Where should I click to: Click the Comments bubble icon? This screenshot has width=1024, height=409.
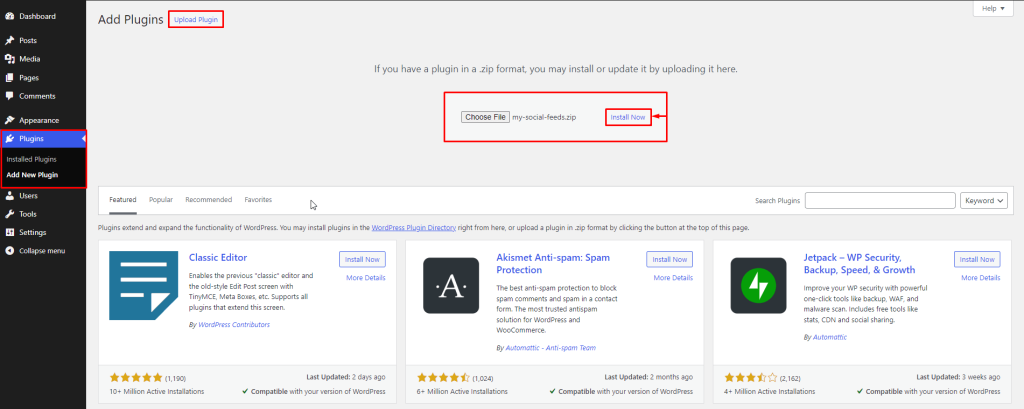[10, 96]
